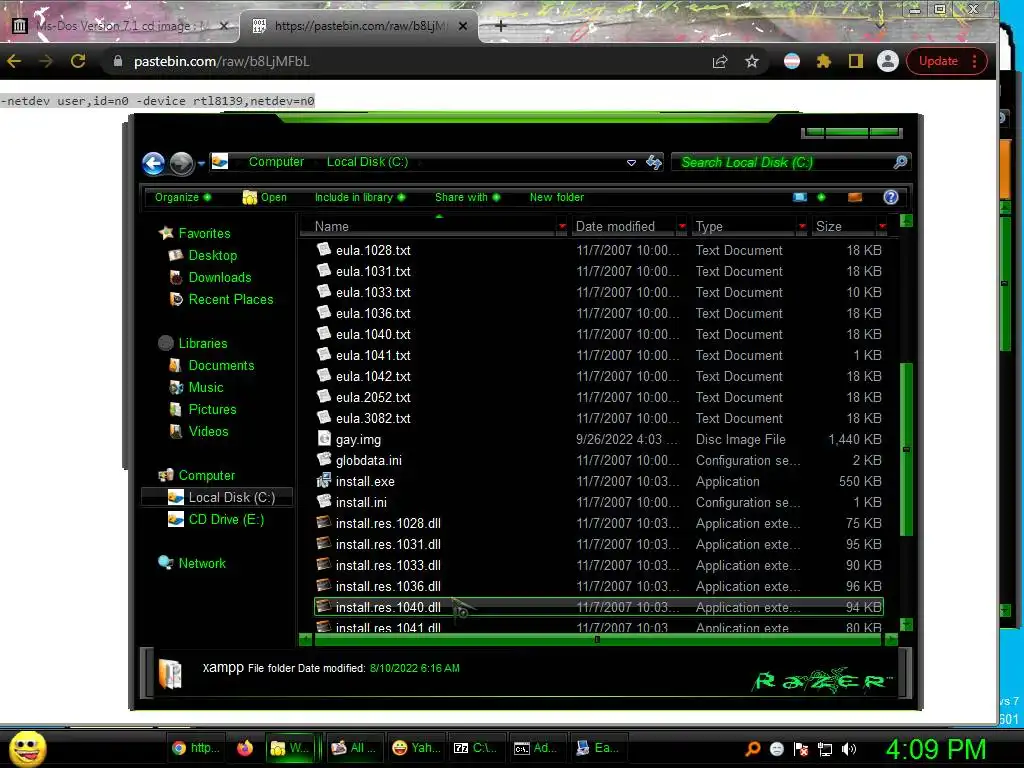Click the Explorer Back arrow button
The width and height of the screenshot is (1024, 768).
[153, 163]
